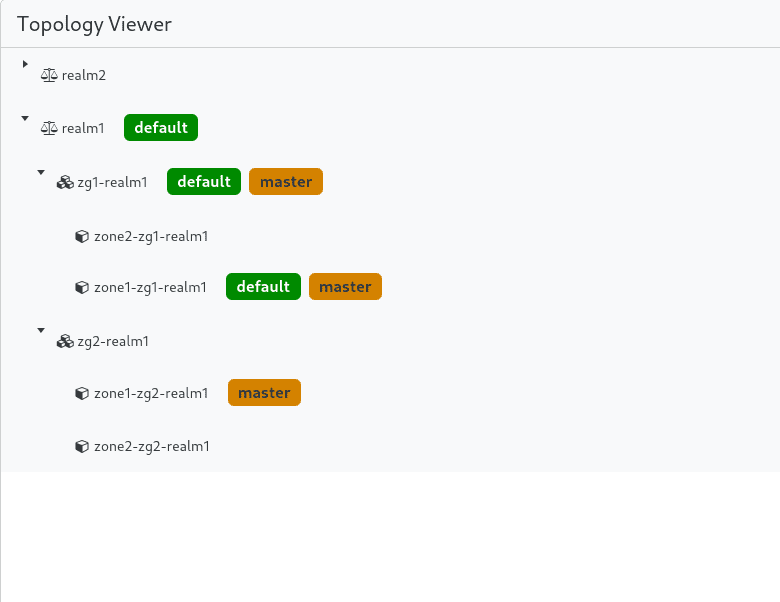The width and height of the screenshot is (780, 602).
Task: Click the default badge beside zone1-zg1-realm1
Action: [x=263, y=287]
